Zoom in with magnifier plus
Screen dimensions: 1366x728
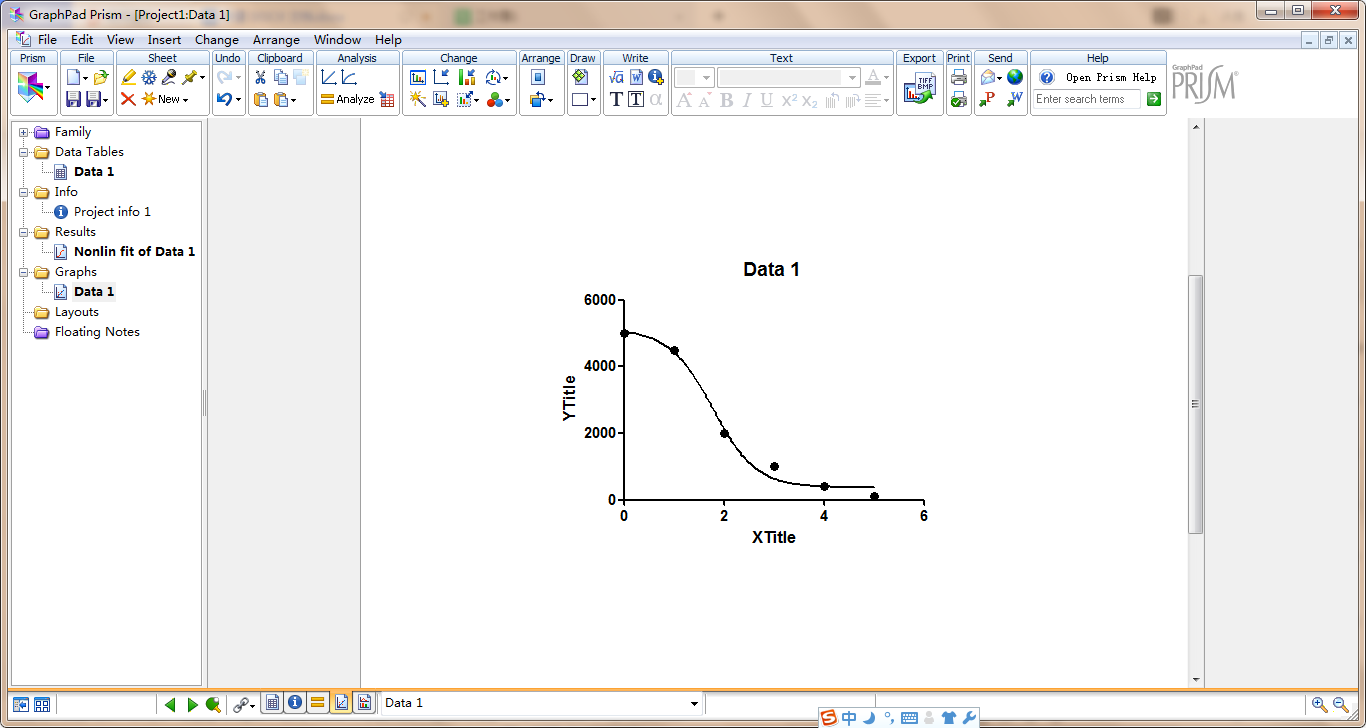click(x=1320, y=704)
